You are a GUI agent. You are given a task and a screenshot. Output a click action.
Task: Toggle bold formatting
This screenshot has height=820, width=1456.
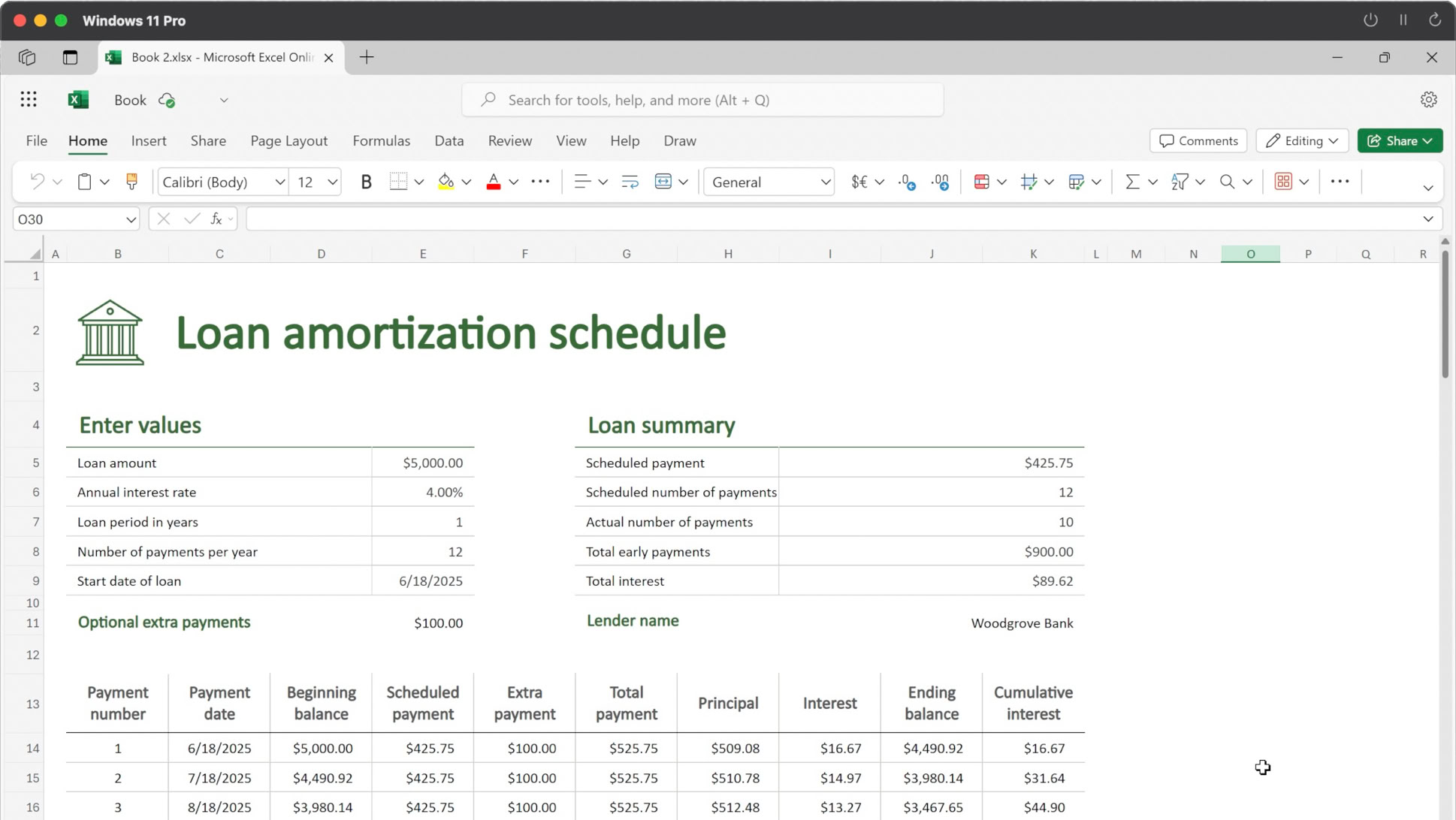[366, 181]
